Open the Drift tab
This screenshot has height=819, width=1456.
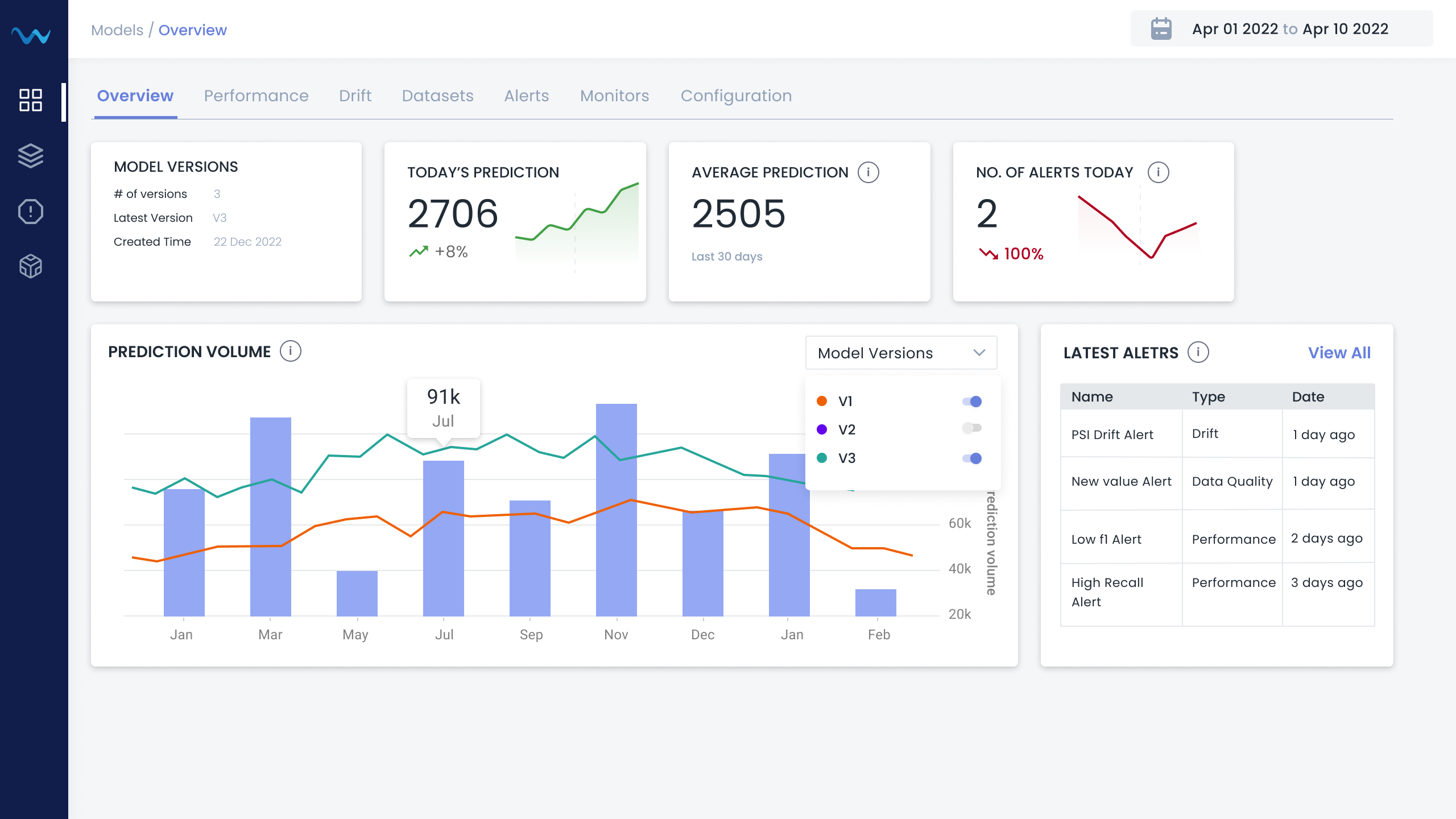tap(355, 96)
